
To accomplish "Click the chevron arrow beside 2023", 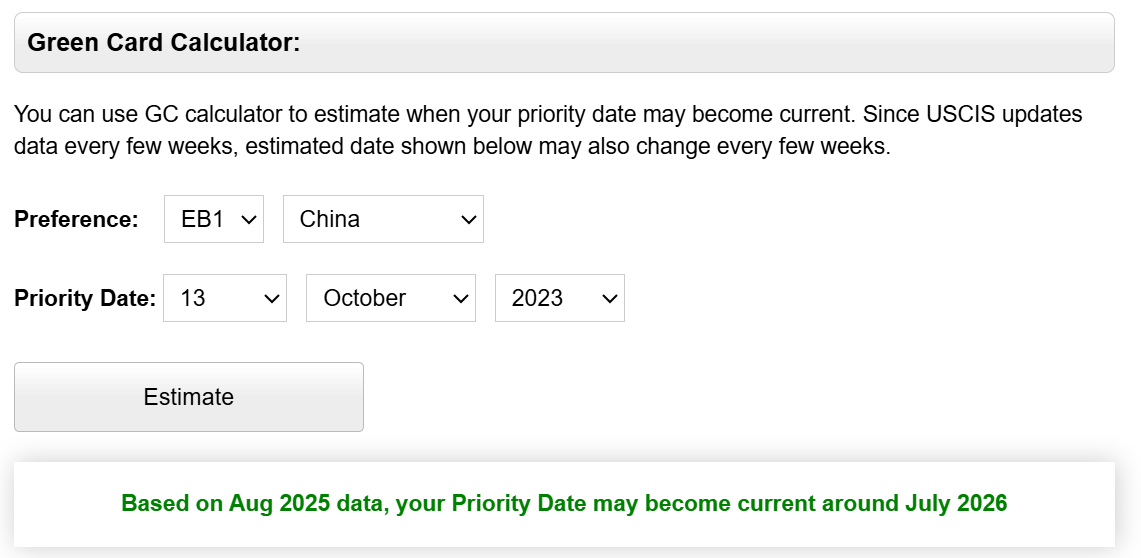I will pyautogui.click(x=608, y=299).
